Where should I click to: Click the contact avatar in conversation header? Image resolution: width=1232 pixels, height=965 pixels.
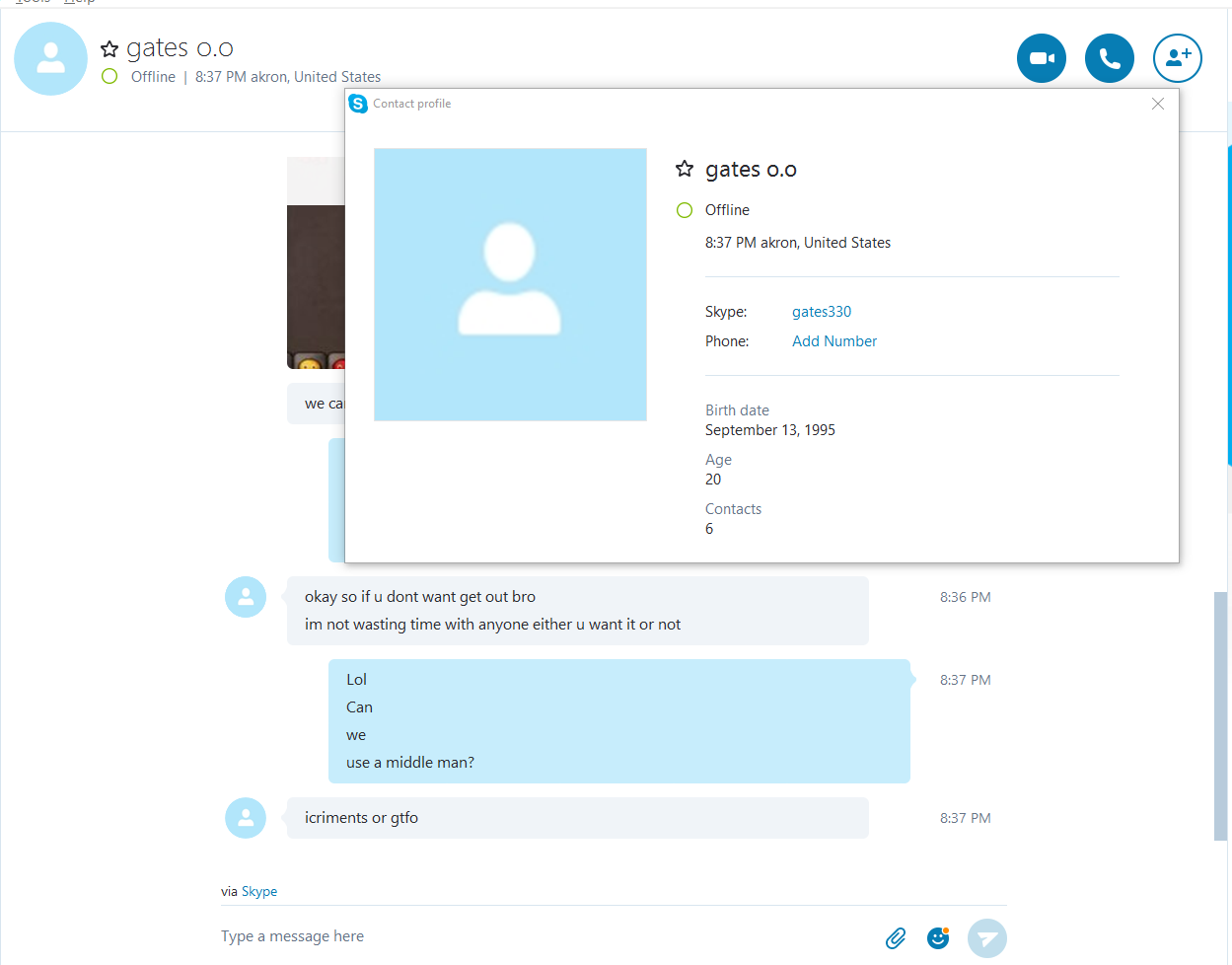click(x=50, y=59)
